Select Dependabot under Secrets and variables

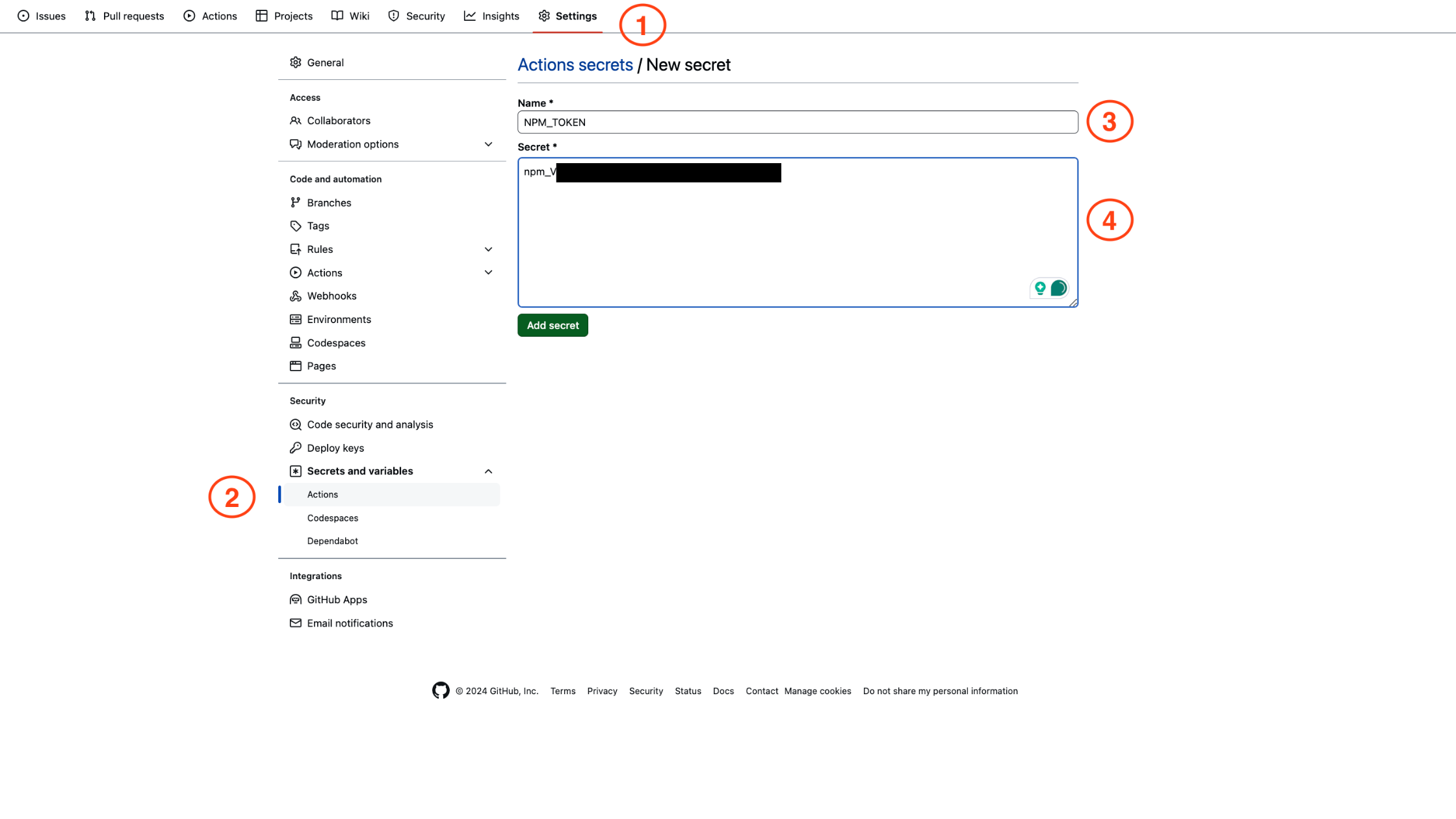coord(332,540)
